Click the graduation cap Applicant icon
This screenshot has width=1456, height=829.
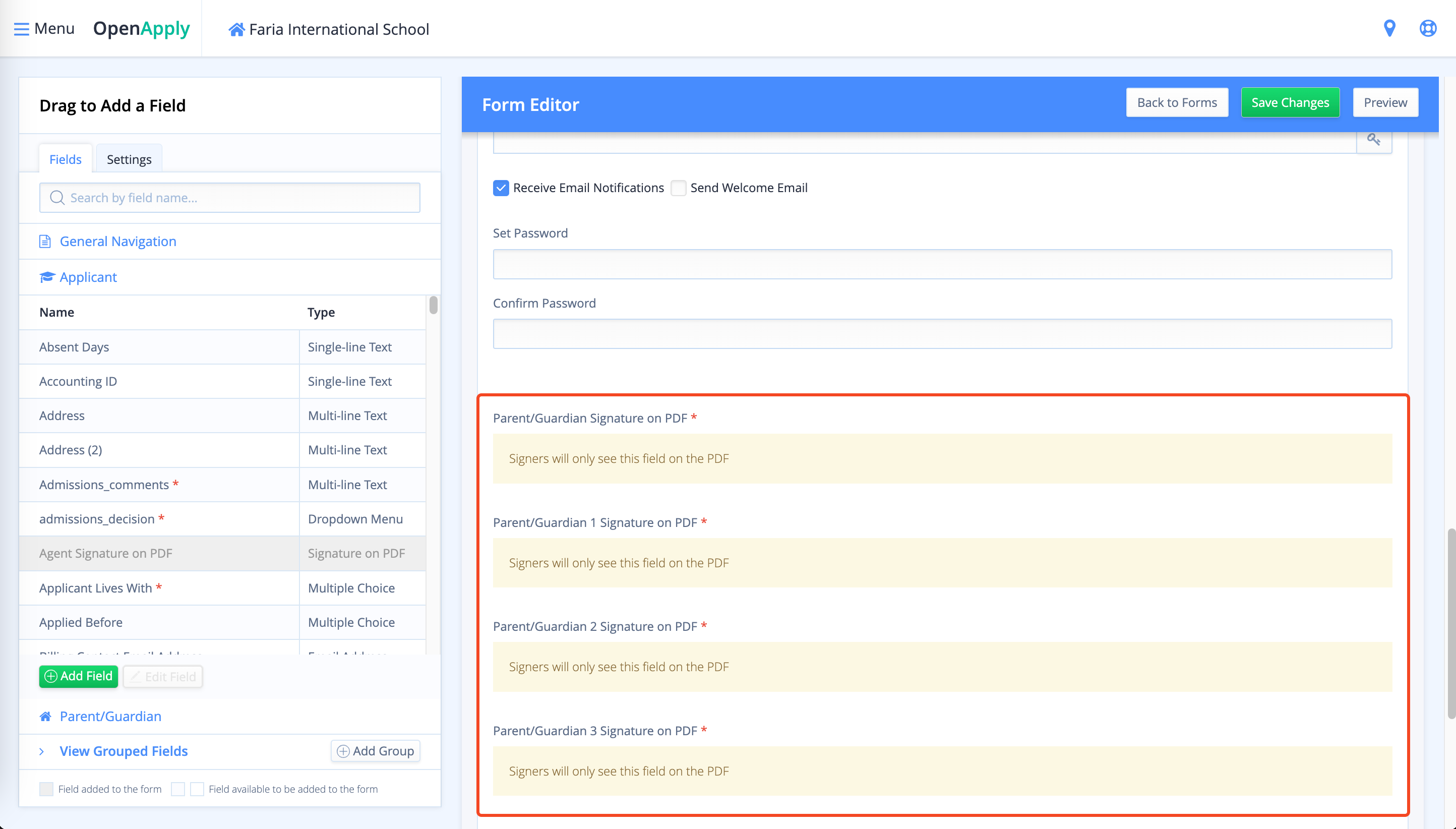(x=47, y=277)
